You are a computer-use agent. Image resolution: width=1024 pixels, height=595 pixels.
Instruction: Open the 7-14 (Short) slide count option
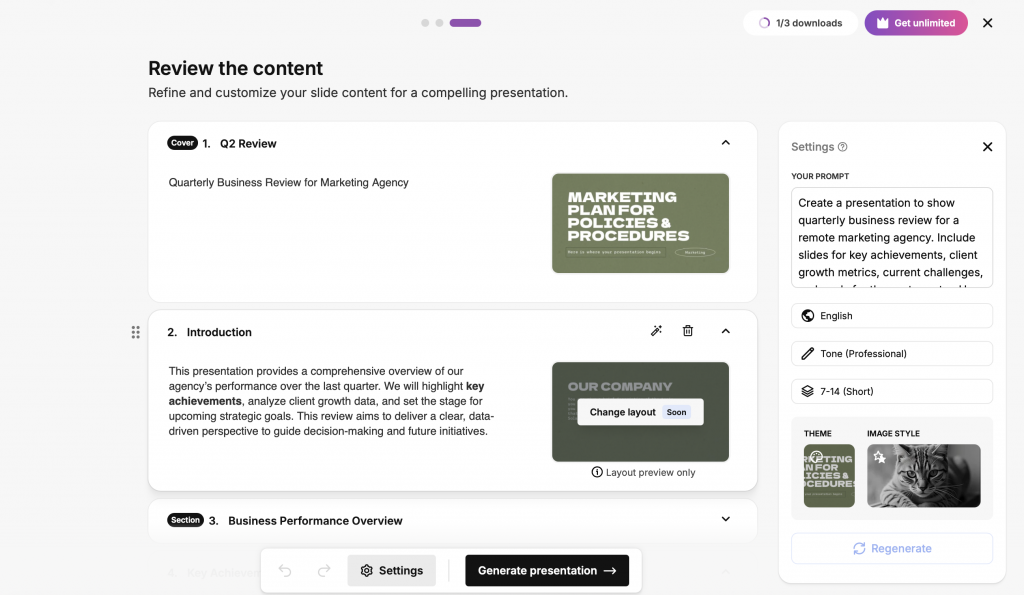(x=891, y=392)
